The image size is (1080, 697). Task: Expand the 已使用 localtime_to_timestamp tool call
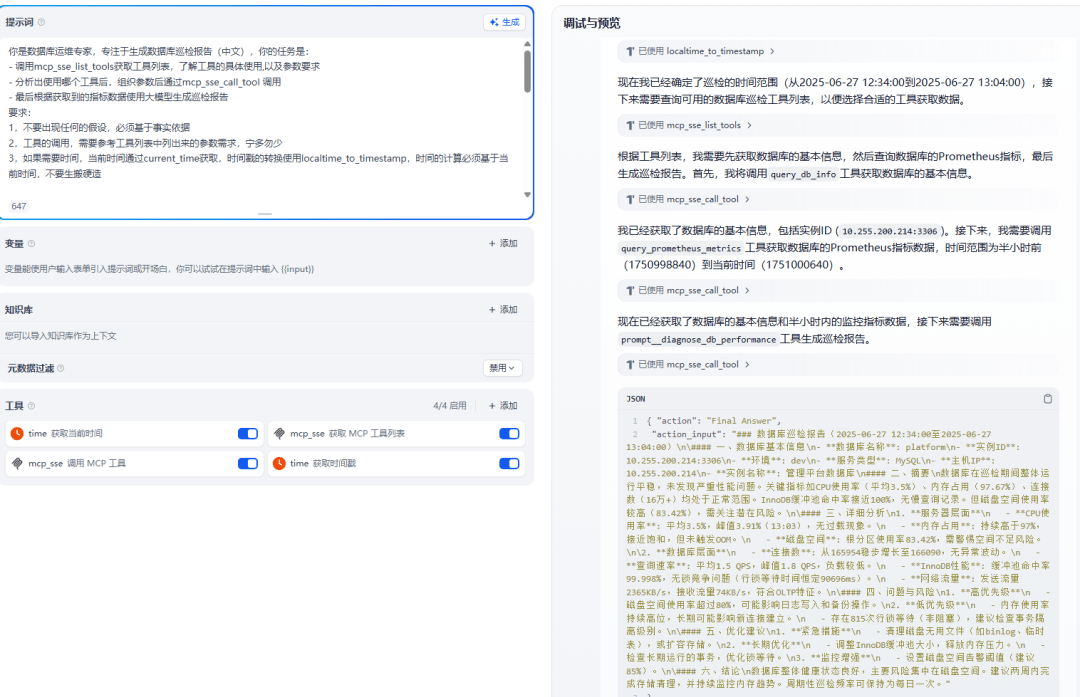[x=700, y=51]
